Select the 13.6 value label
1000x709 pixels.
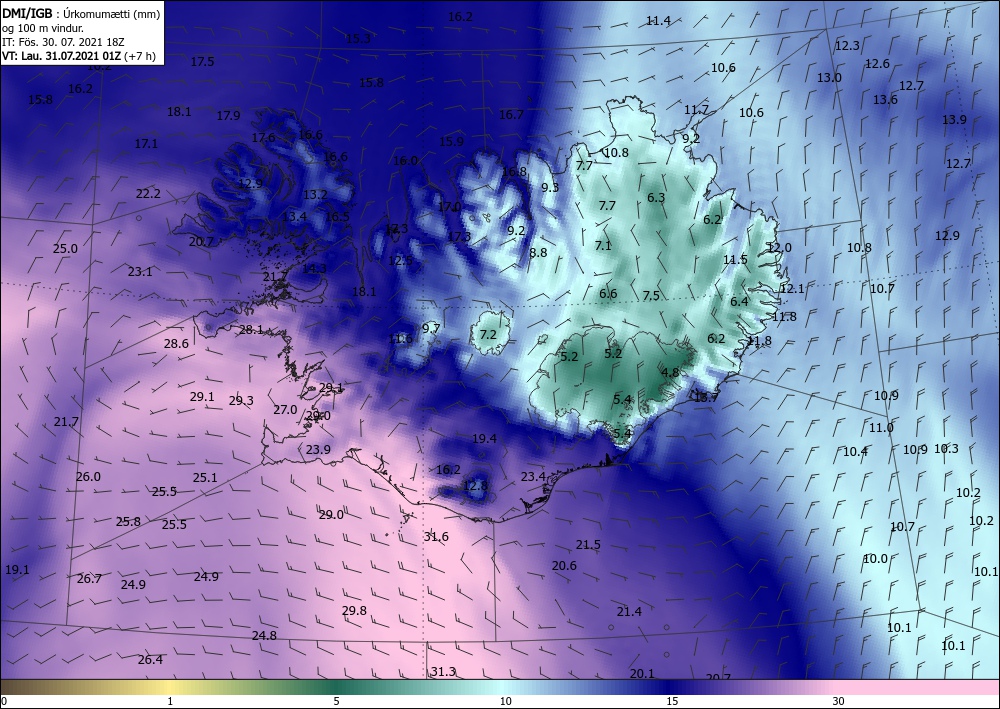tap(885, 99)
